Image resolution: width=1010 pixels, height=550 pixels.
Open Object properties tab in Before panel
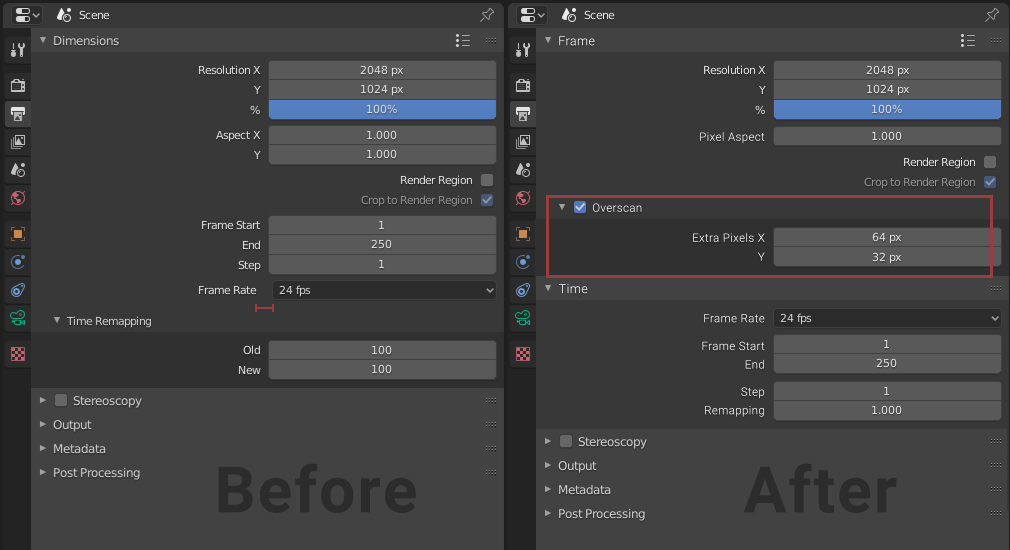(18, 234)
